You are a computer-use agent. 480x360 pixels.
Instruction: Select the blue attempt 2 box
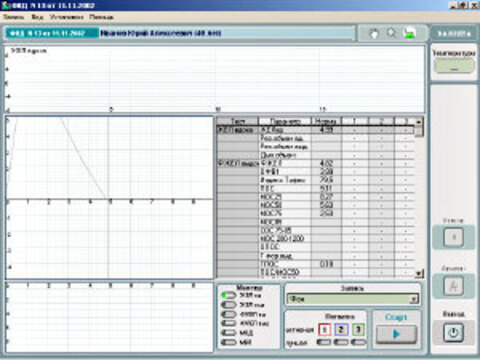point(341,330)
